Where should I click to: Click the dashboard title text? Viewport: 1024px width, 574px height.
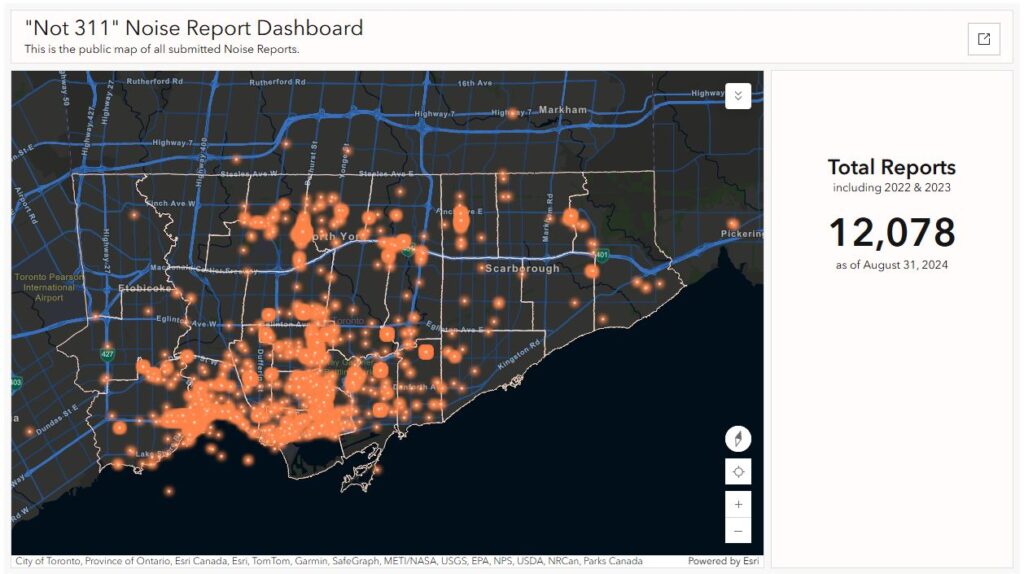tap(194, 28)
